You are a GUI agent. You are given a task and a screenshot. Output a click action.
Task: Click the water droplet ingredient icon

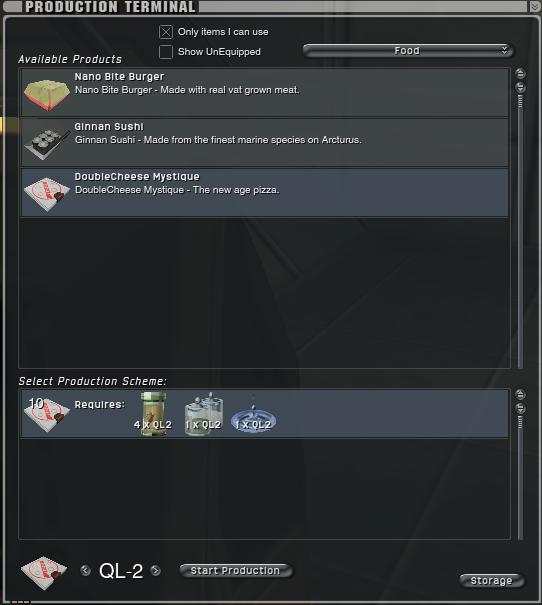pyautogui.click(x=253, y=416)
